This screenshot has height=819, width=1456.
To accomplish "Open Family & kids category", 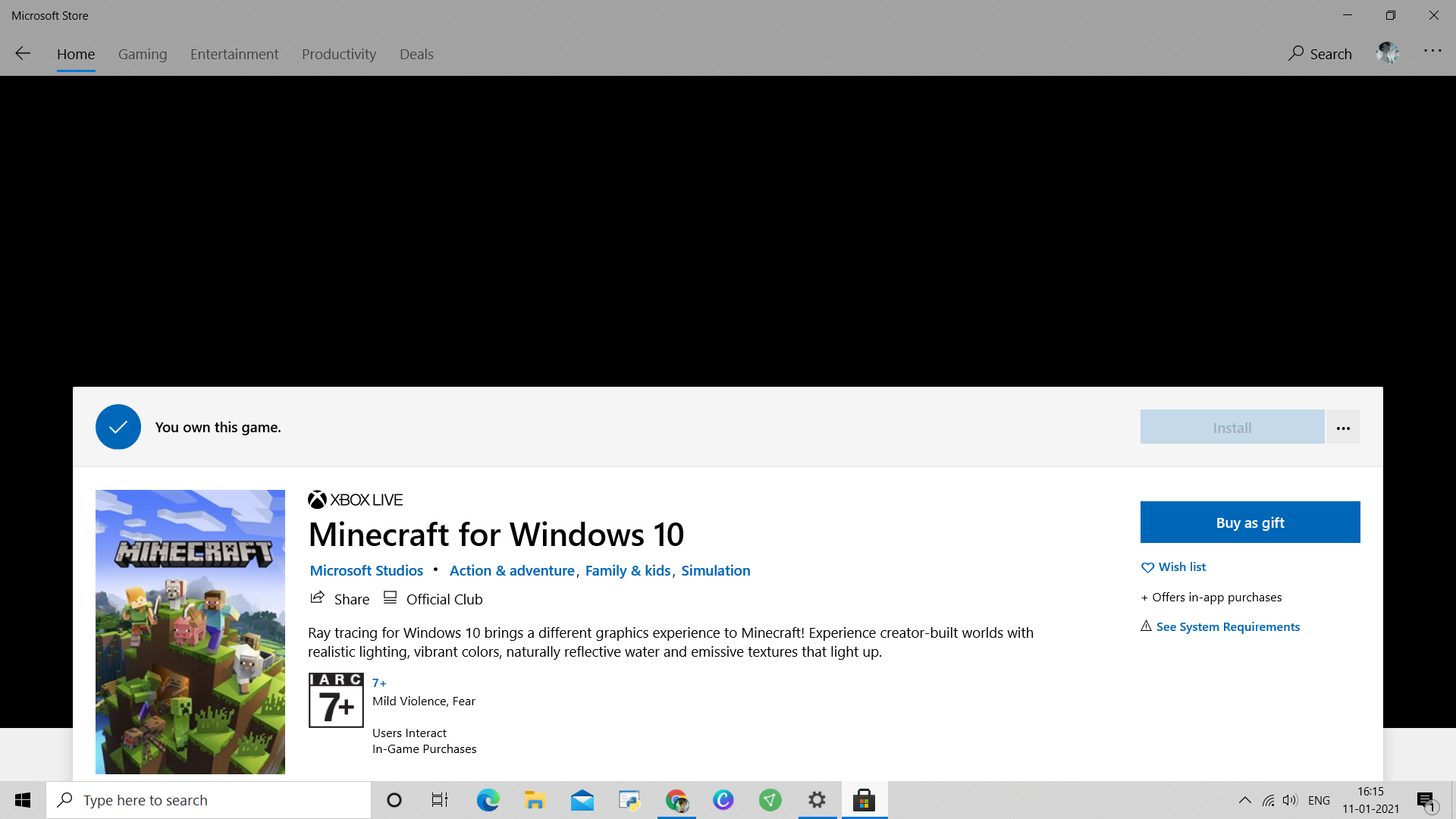I will coord(628,570).
